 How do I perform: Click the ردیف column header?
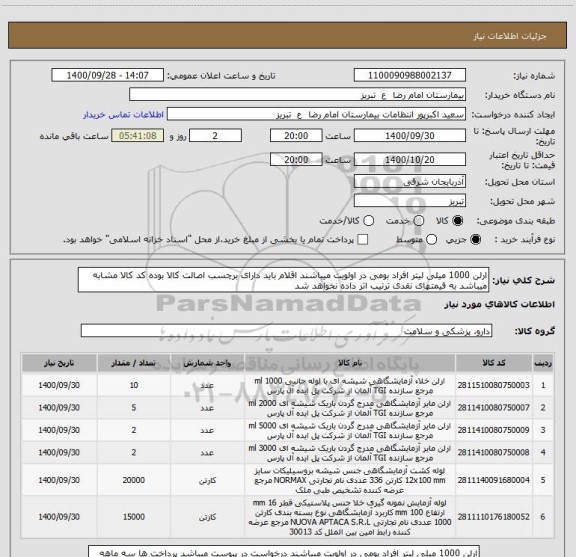coord(543,363)
